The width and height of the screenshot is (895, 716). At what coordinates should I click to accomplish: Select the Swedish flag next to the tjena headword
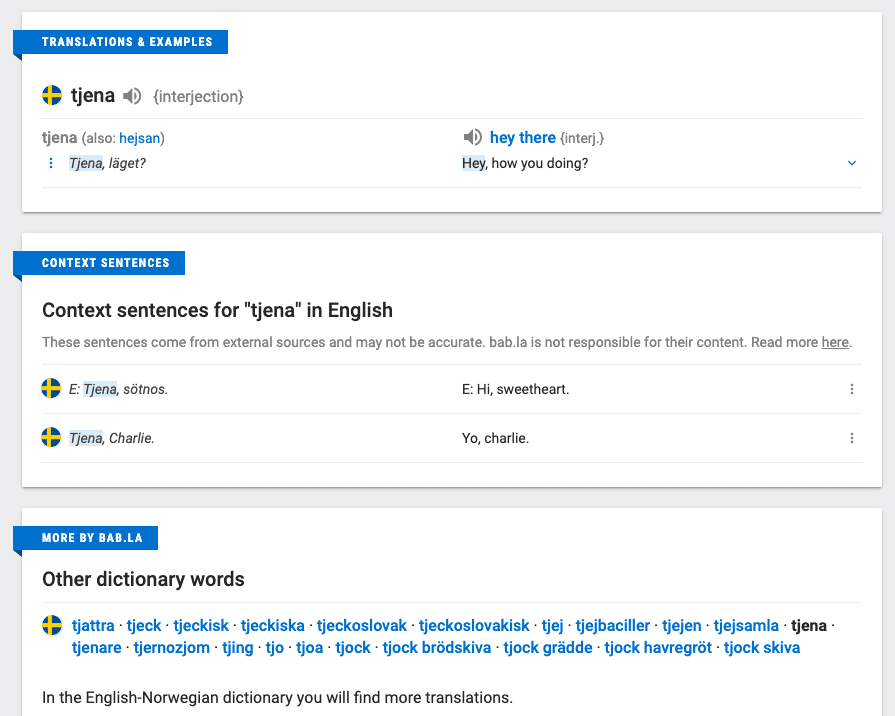click(50, 95)
